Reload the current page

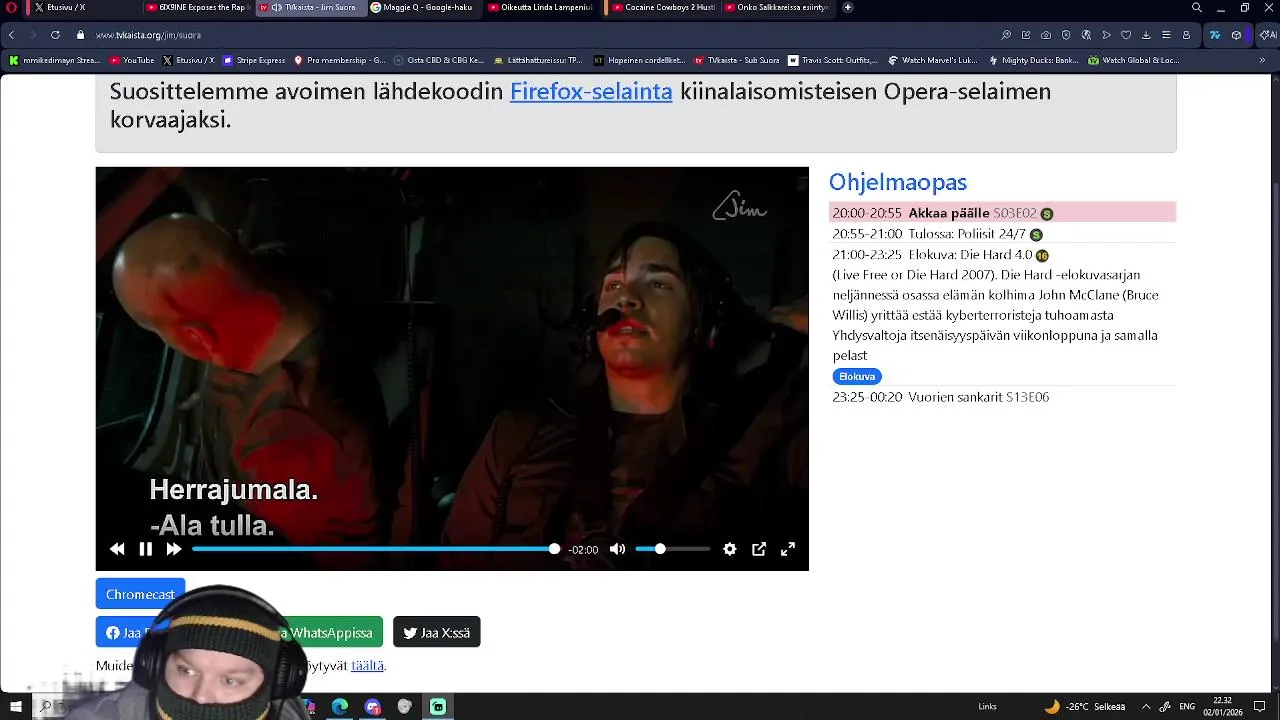click(x=55, y=35)
